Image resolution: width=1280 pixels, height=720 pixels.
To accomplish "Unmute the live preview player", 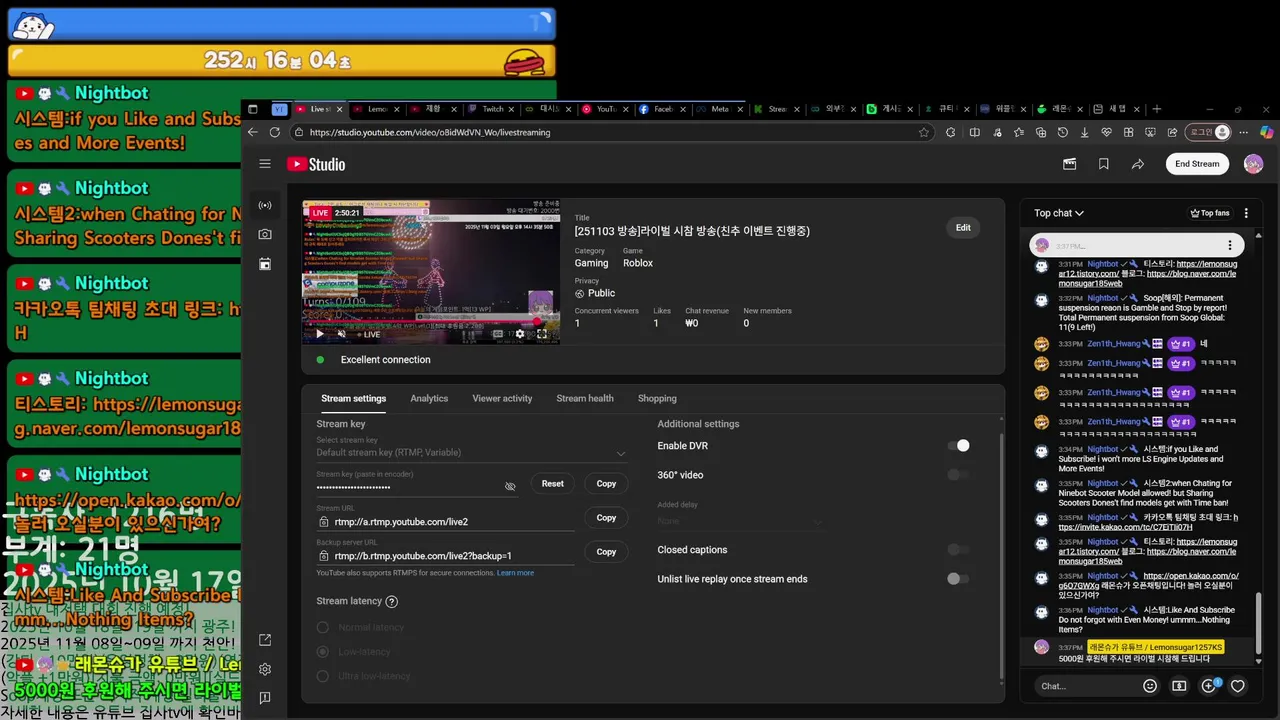I will click(341, 334).
